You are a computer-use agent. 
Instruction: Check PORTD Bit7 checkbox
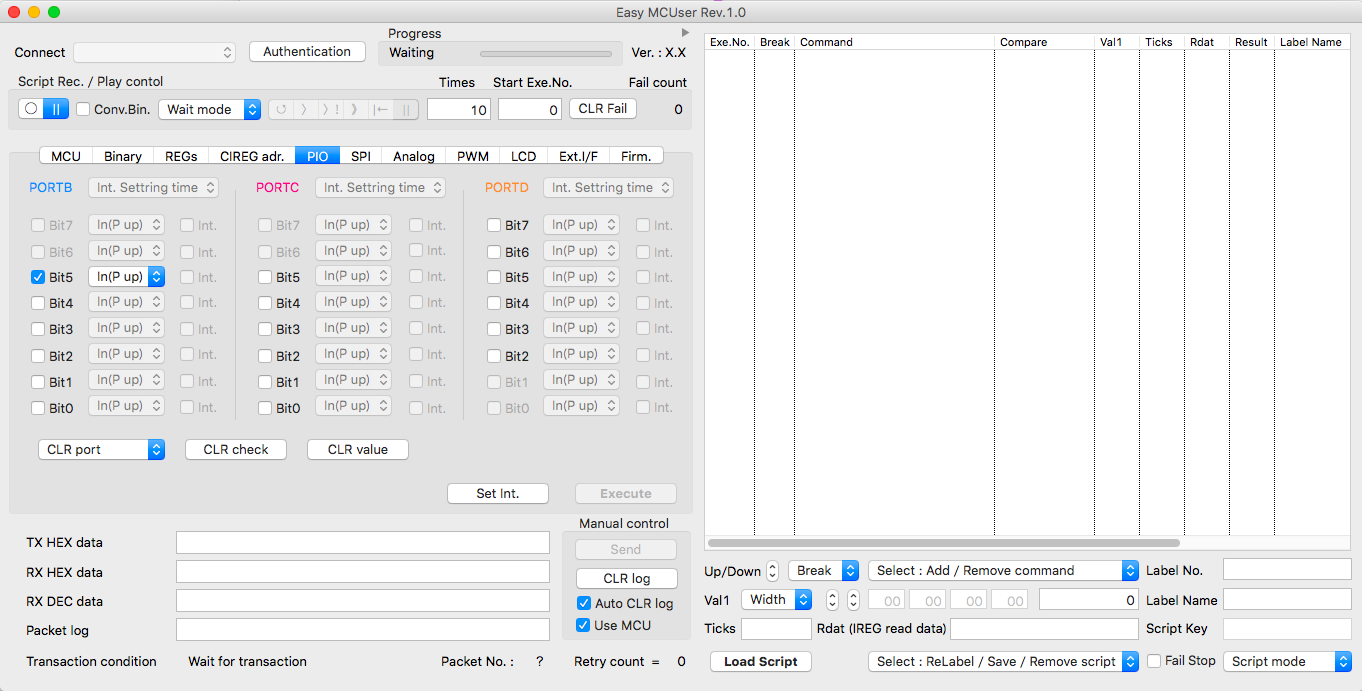[x=494, y=225]
